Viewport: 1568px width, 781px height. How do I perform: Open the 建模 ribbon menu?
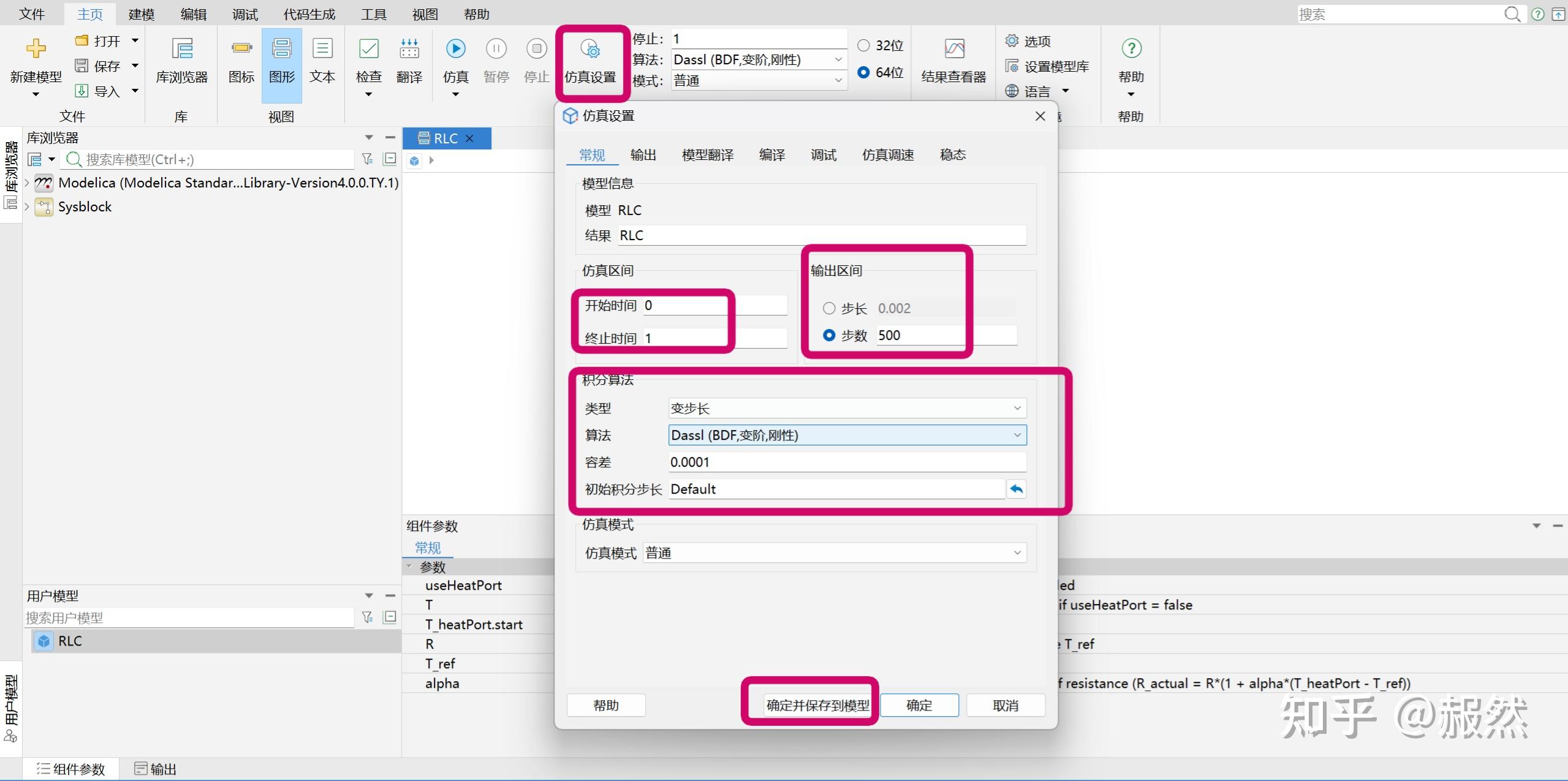pos(142,14)
